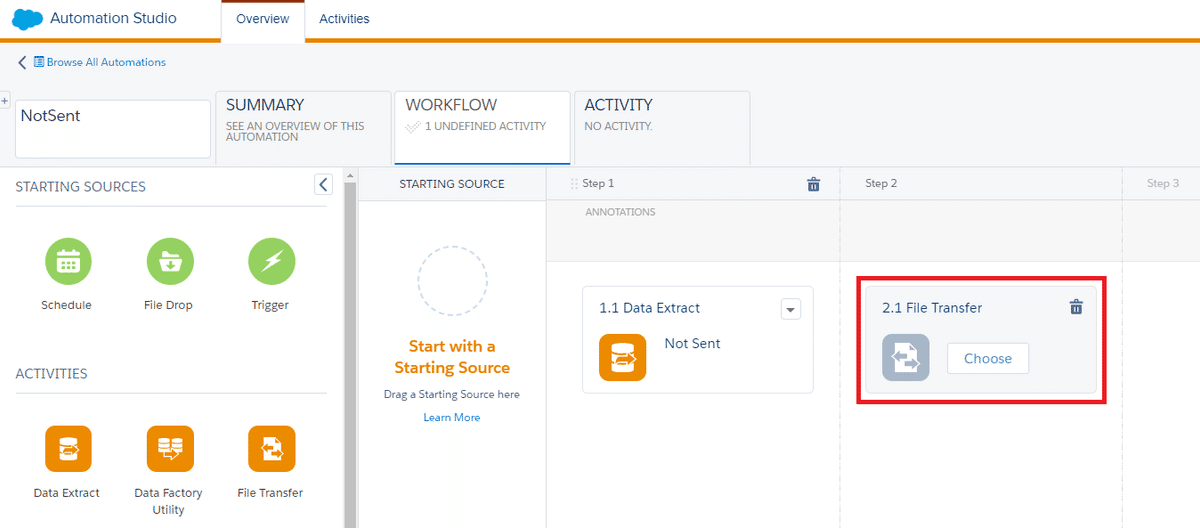The image size is (1200, 528).
Task: Open the 1.1 Data Extract dropdown menu
Action: click(x=791, y=310)
